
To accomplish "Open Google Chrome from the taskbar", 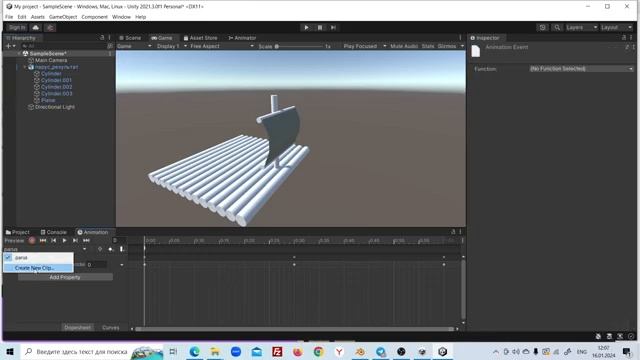I will 319,351.
